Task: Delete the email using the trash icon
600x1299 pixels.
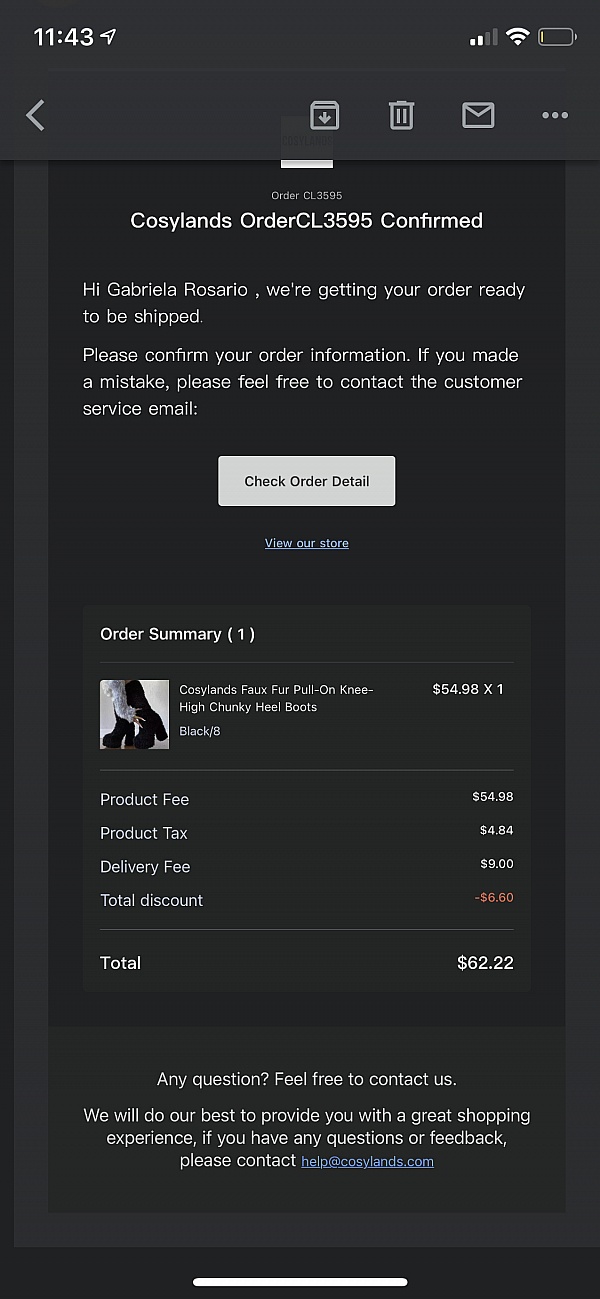Action: tap(401, 116)
